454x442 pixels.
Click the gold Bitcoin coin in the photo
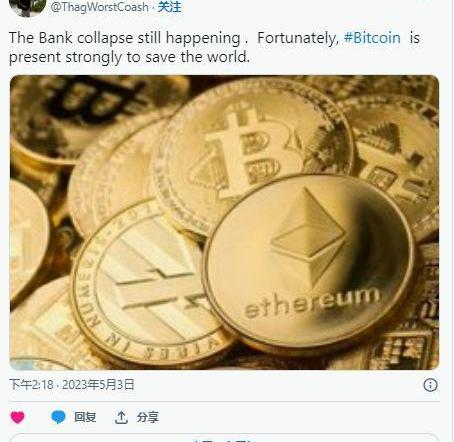[252, 153]
